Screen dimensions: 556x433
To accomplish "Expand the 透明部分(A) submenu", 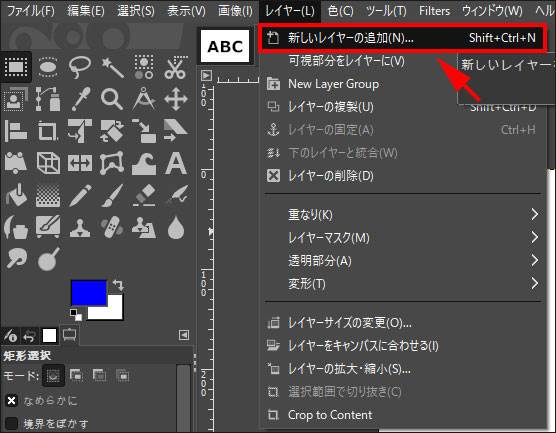I will (x=403, y=261).
